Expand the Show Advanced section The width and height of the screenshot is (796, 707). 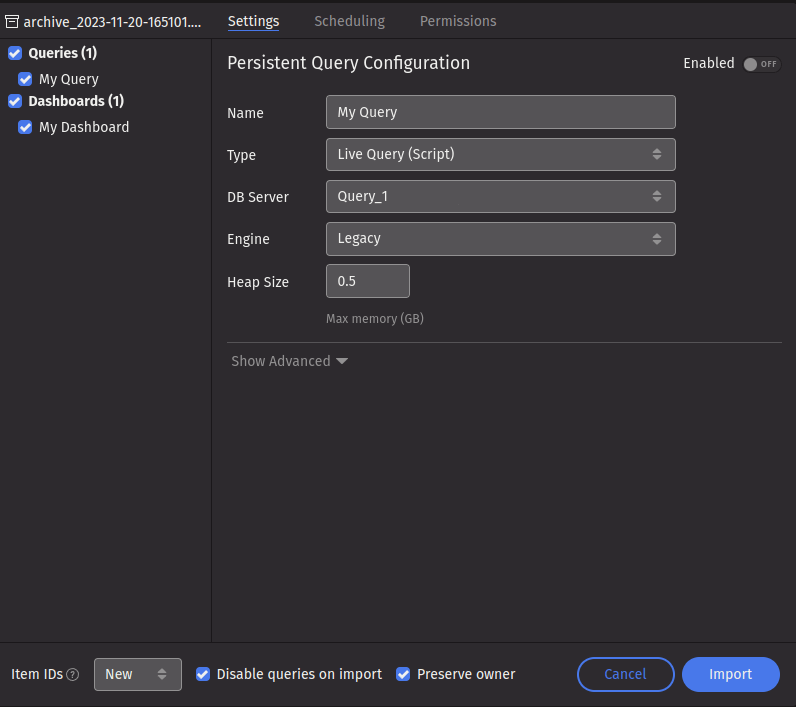coord(289,361)
